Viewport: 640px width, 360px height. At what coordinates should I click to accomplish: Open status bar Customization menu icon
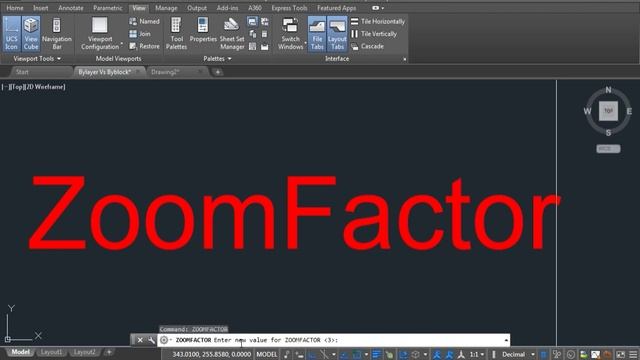(633, 354)
